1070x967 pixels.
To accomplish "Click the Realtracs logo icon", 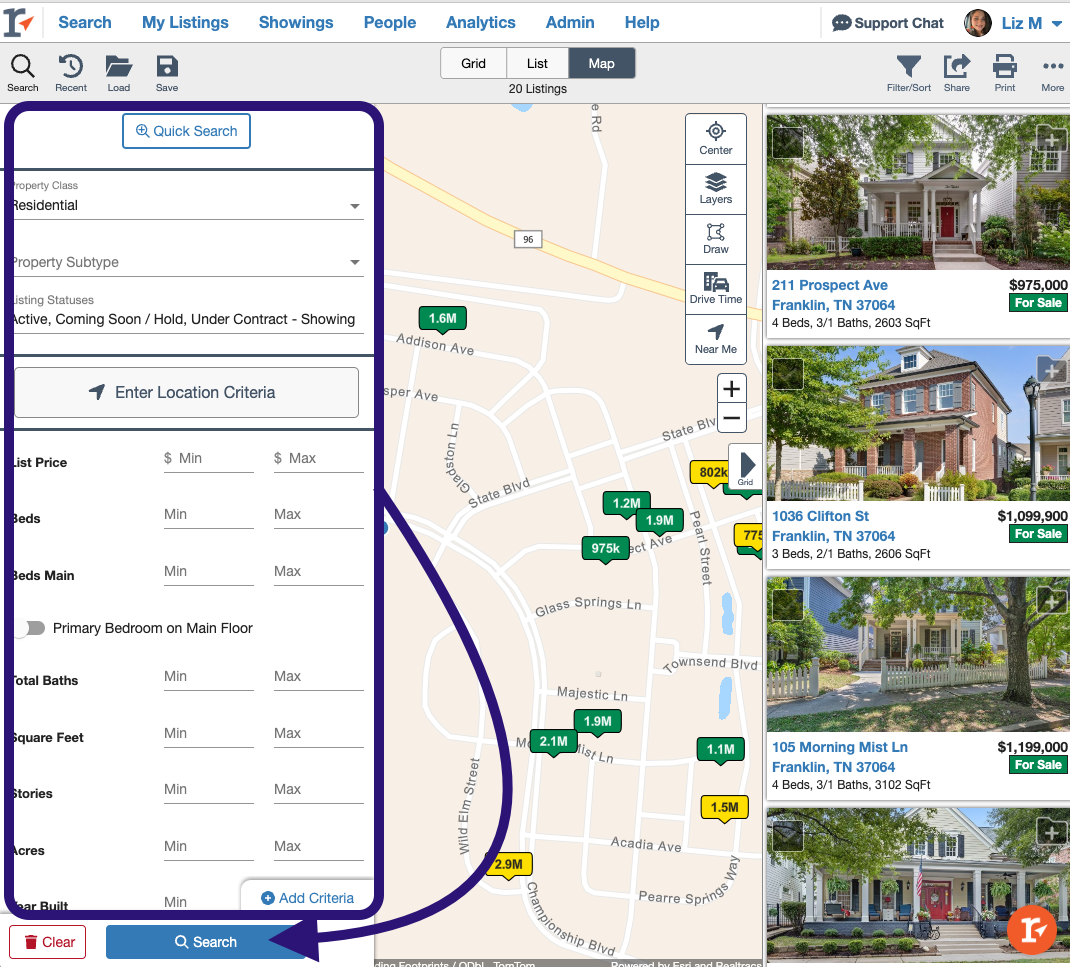I will pyautogui.click(x=18, y=22).
